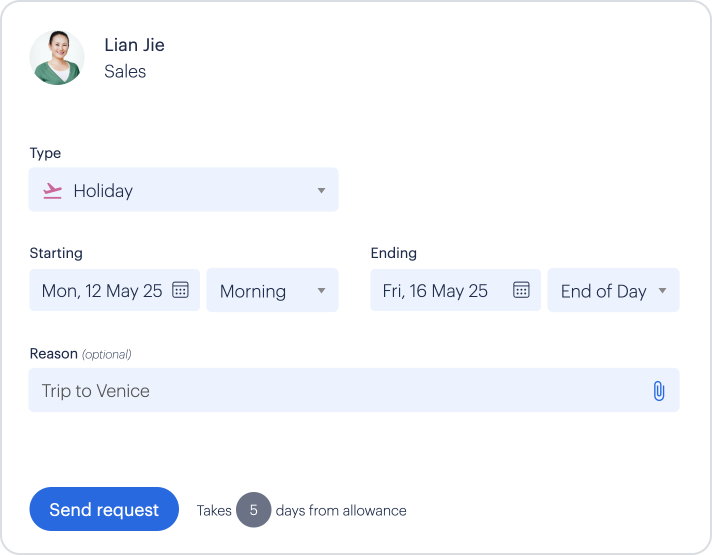This screenshot has width=712, height=555.
Task: Open the End of Day selector
Action: point(604,291)
